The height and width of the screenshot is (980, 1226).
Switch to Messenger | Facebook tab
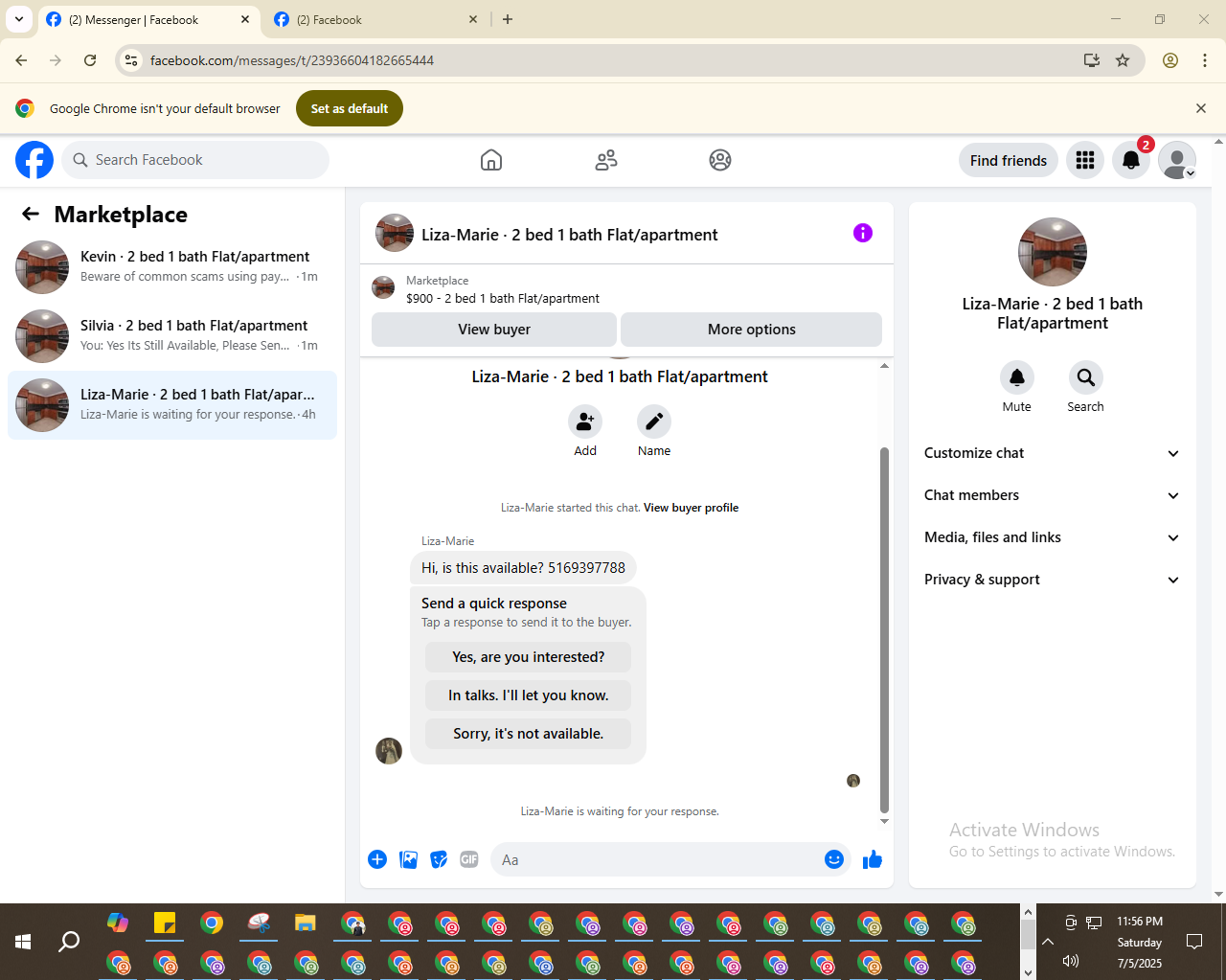148,19
